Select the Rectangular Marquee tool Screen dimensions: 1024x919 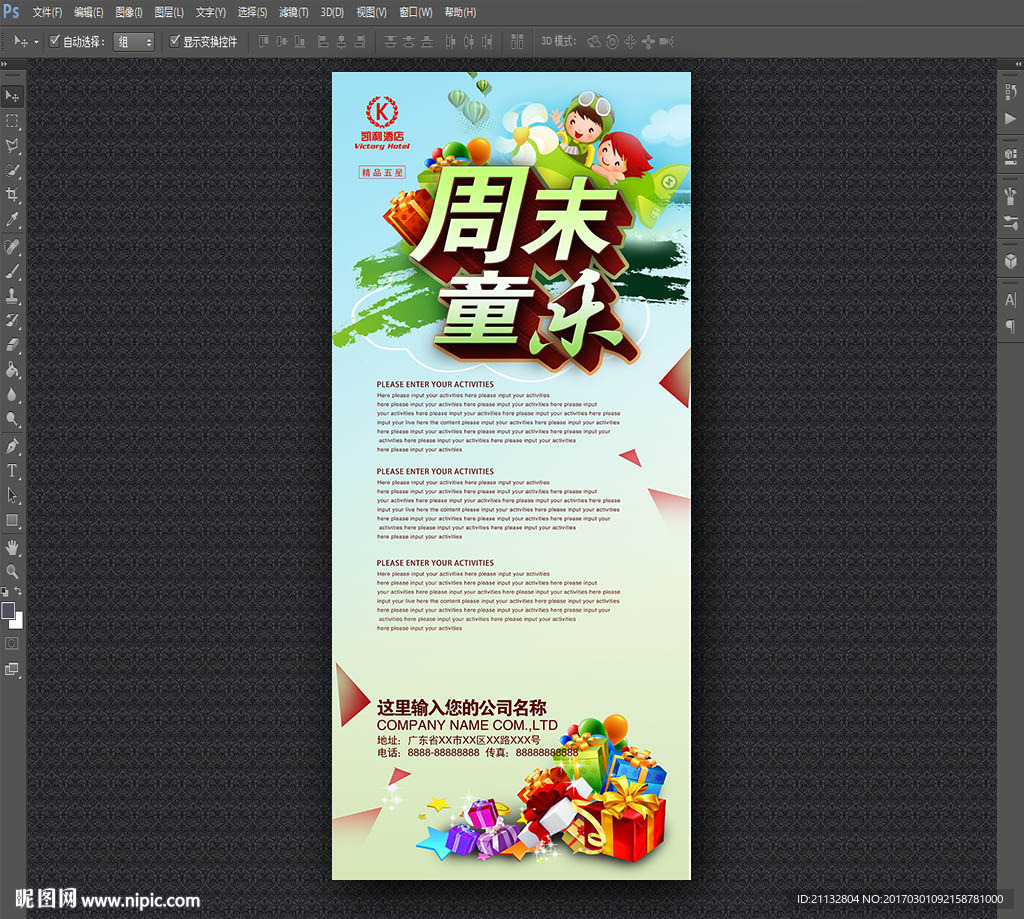(x=12, y=121)
